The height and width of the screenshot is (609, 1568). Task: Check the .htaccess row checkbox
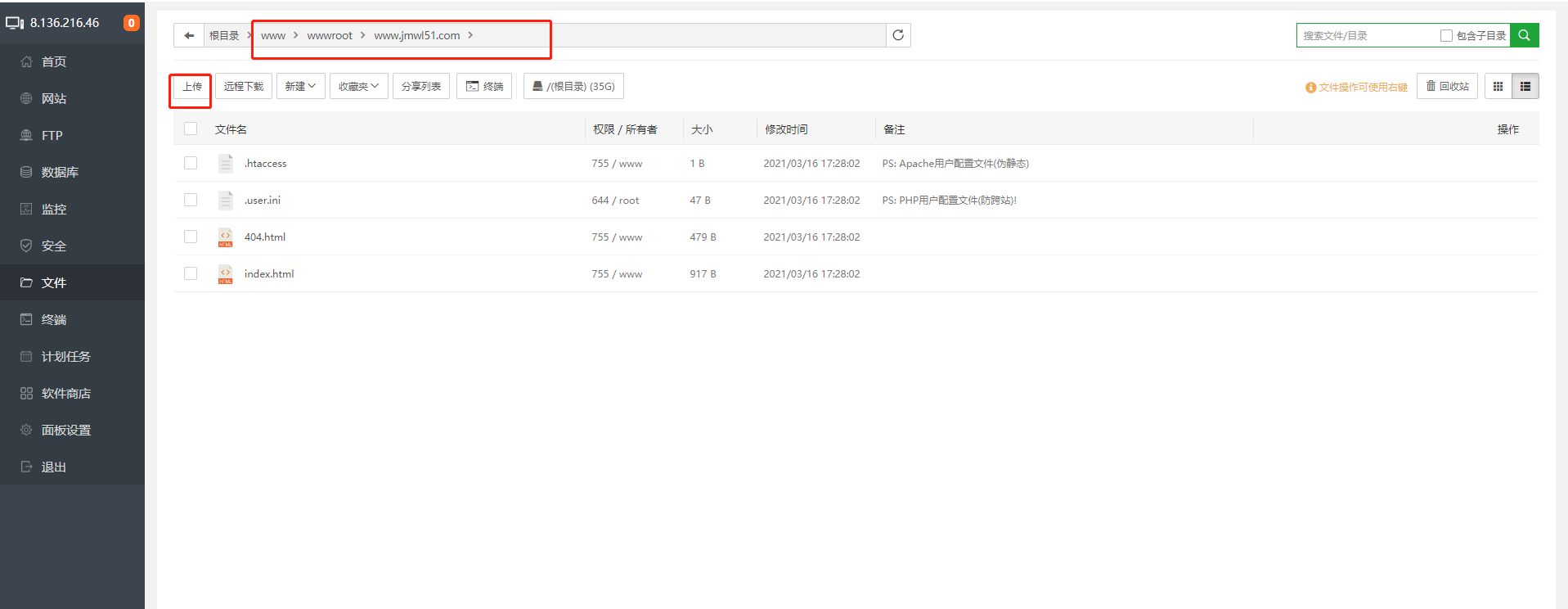(191, 163)
